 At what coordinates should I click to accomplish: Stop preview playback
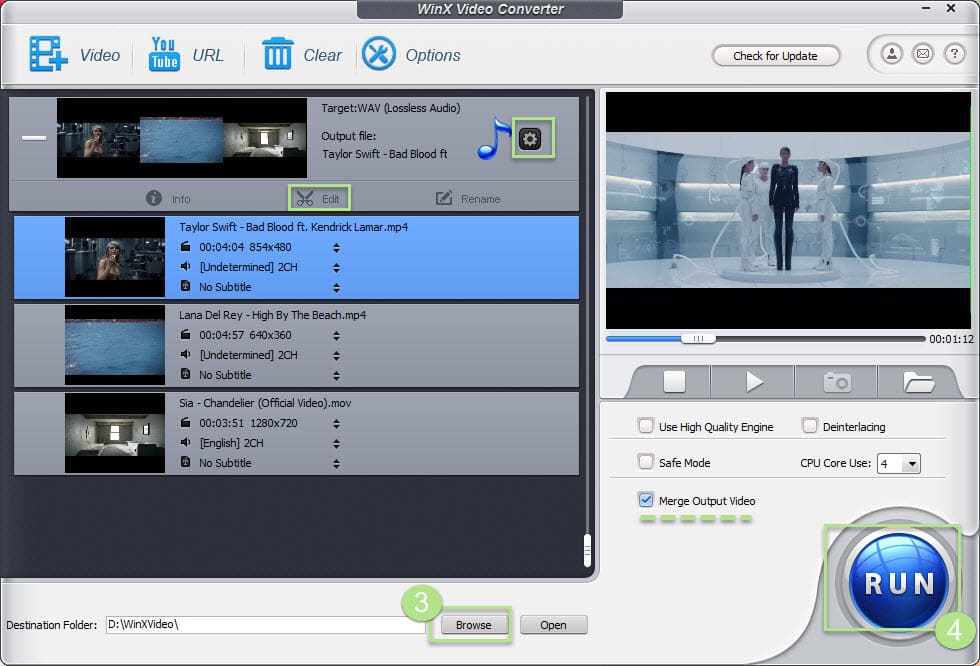click(674, 381)
